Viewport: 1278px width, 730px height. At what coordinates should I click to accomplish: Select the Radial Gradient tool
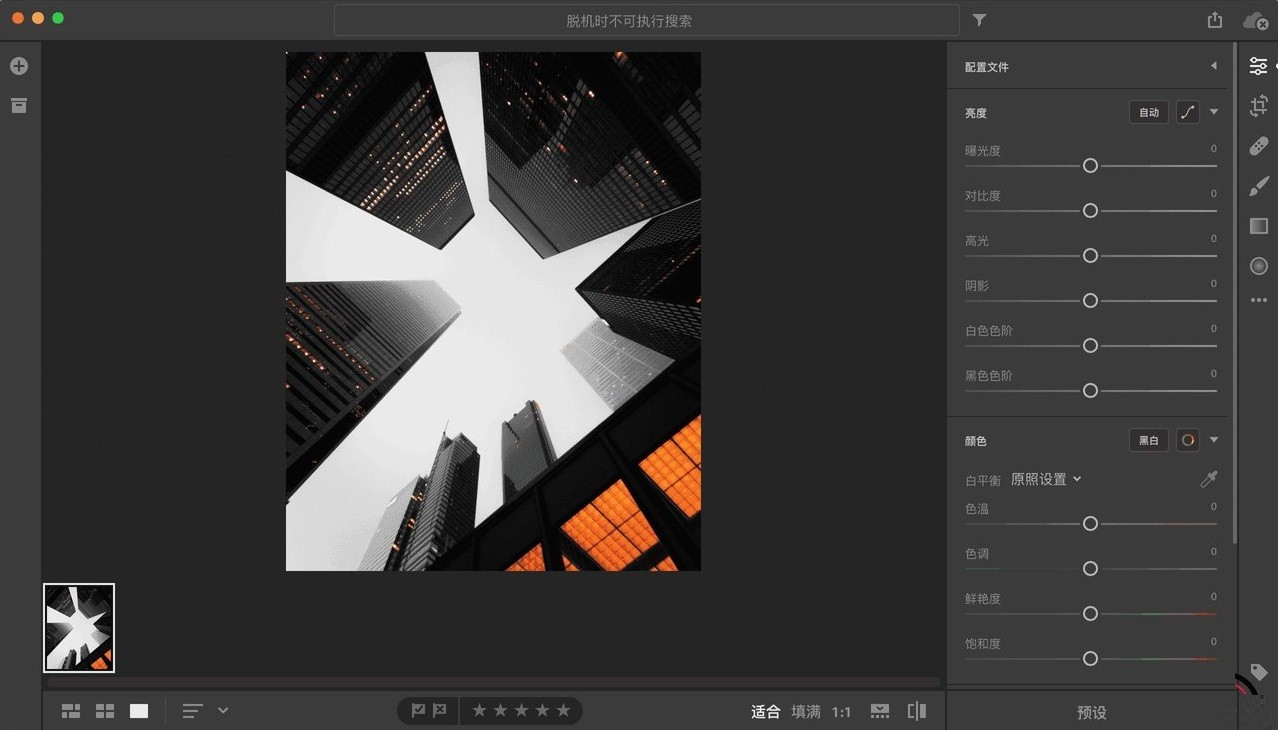(x=1258, y=266)
